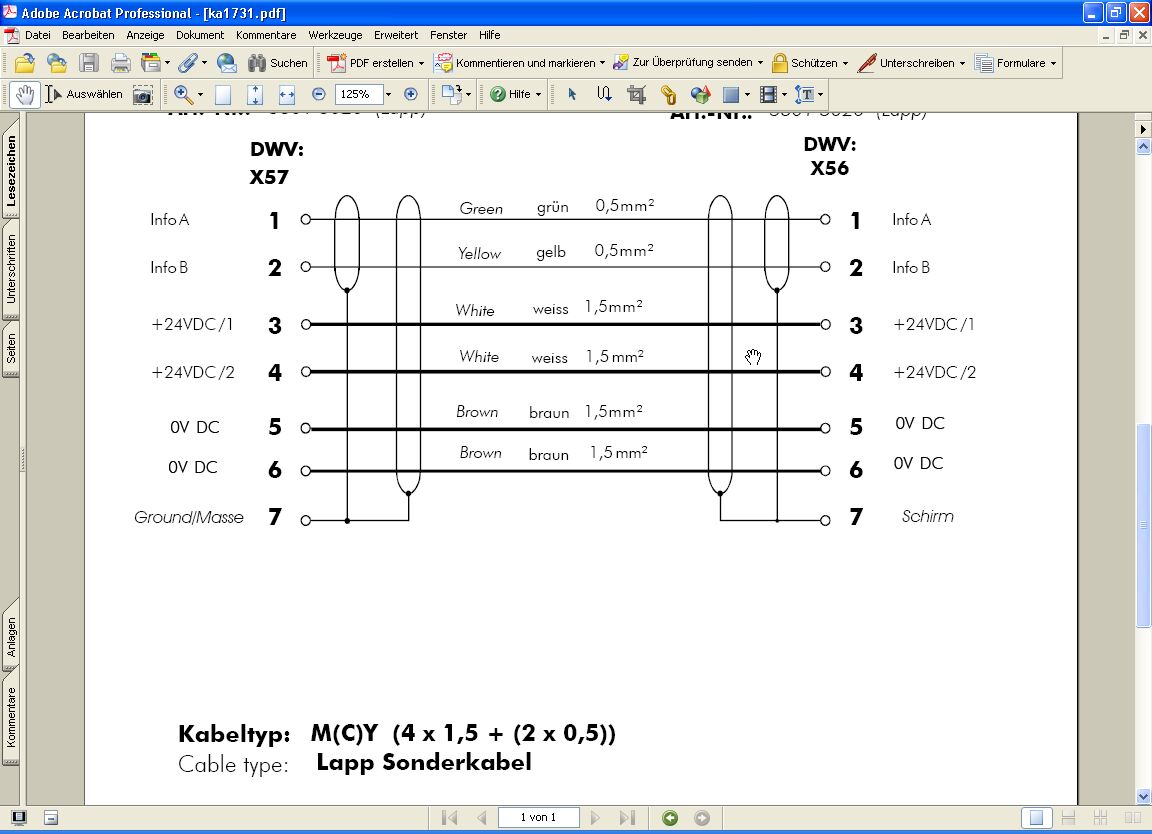Viewport: 1152px width, 834px height.
Task: Fit page to window width icon
Action: [287, 94]
